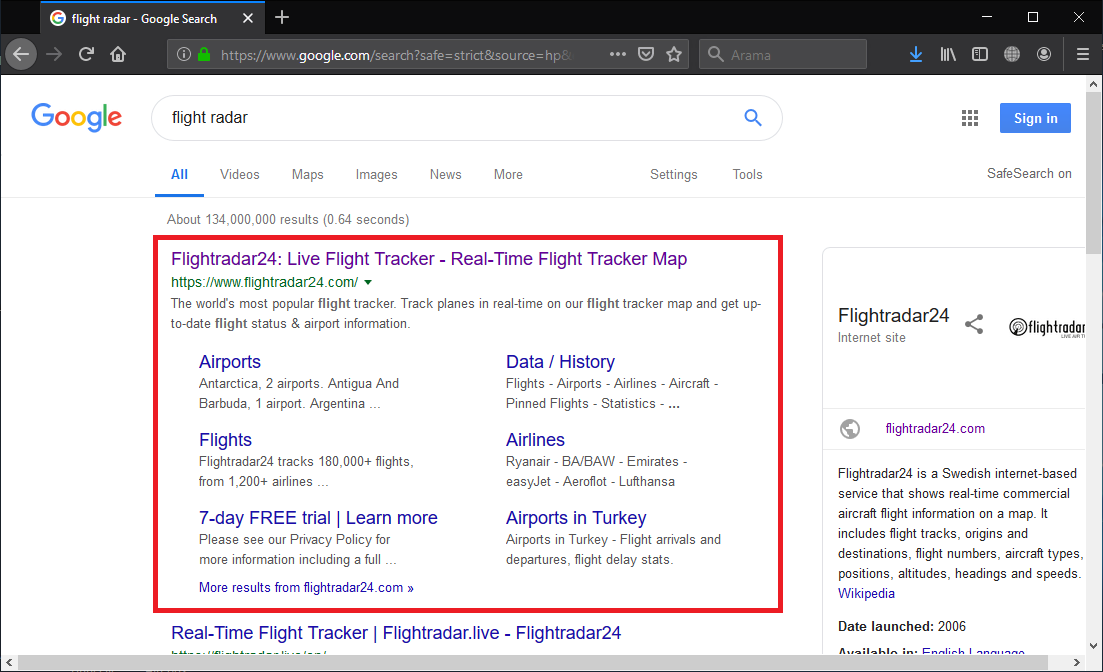Open the More search categories menu
Viewport: 1103px width, 672px height.
508,174
